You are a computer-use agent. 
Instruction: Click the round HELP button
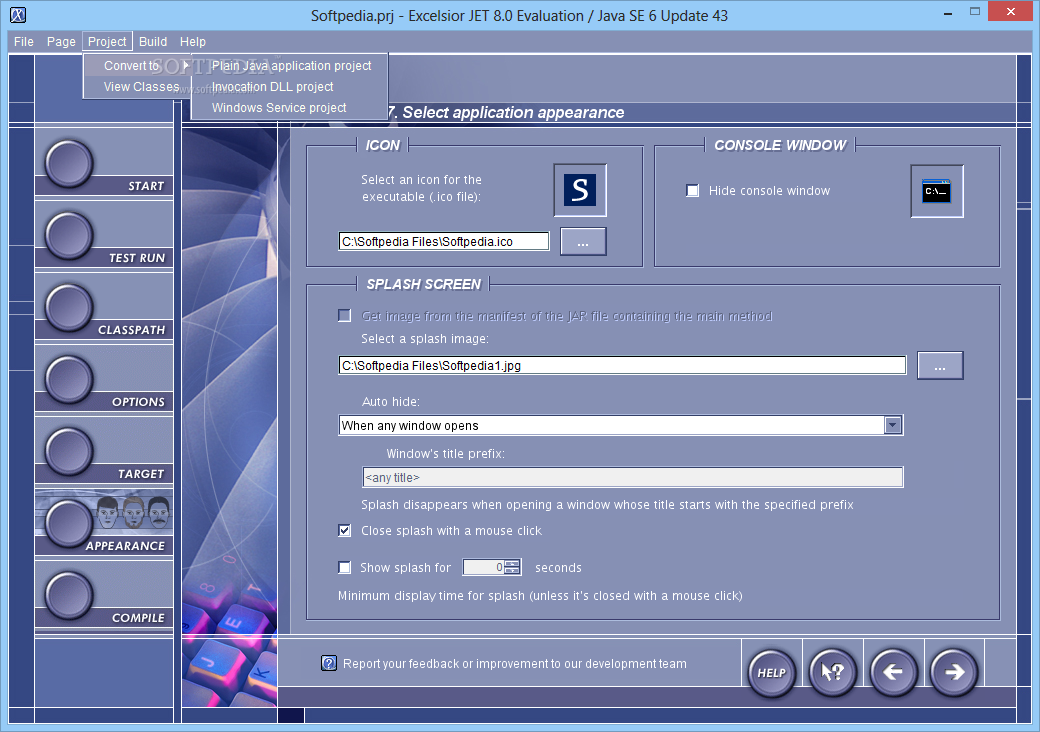pyautogui.click(x=771, y=672)
